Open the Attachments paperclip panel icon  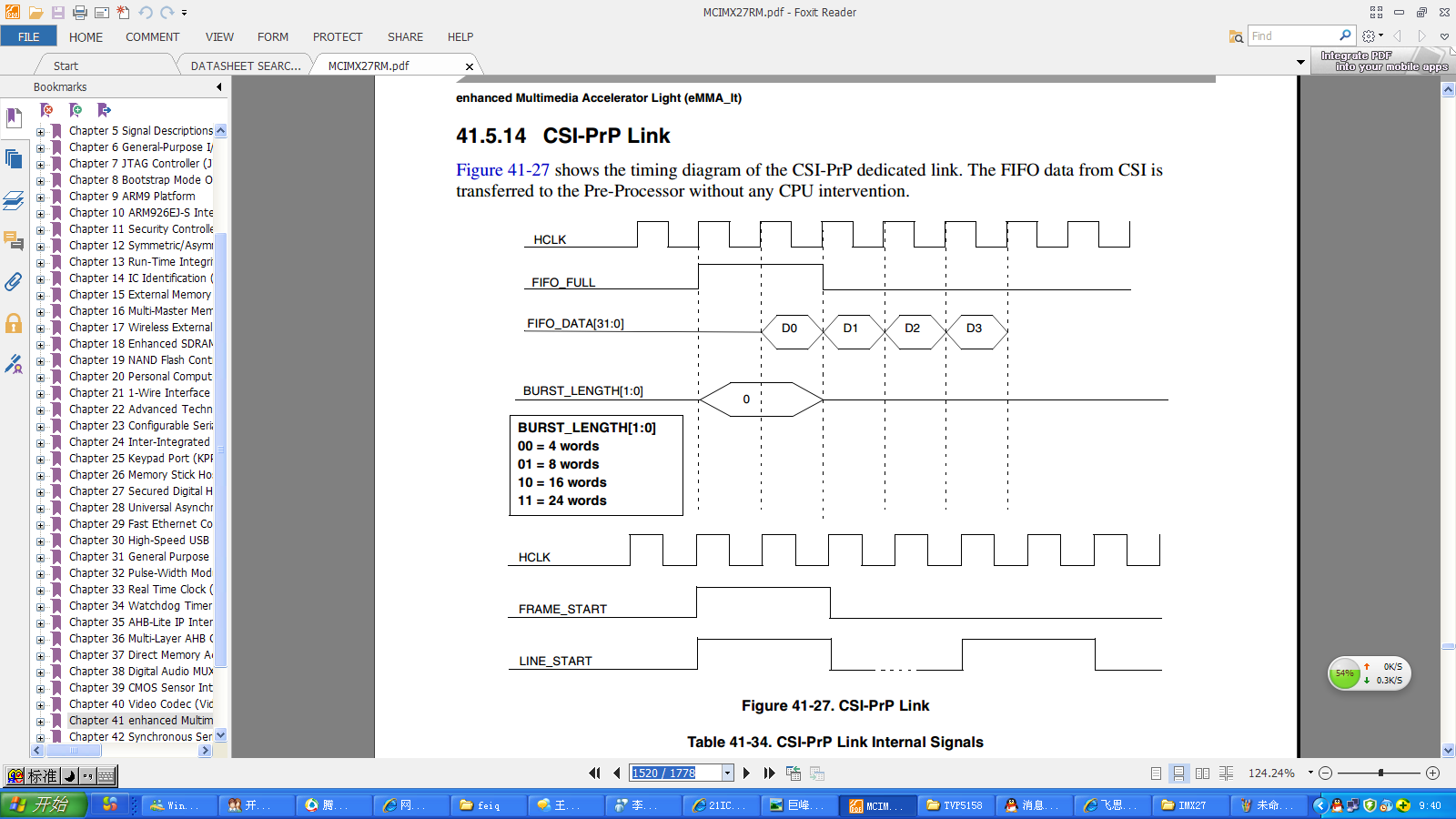click(14, 282)
